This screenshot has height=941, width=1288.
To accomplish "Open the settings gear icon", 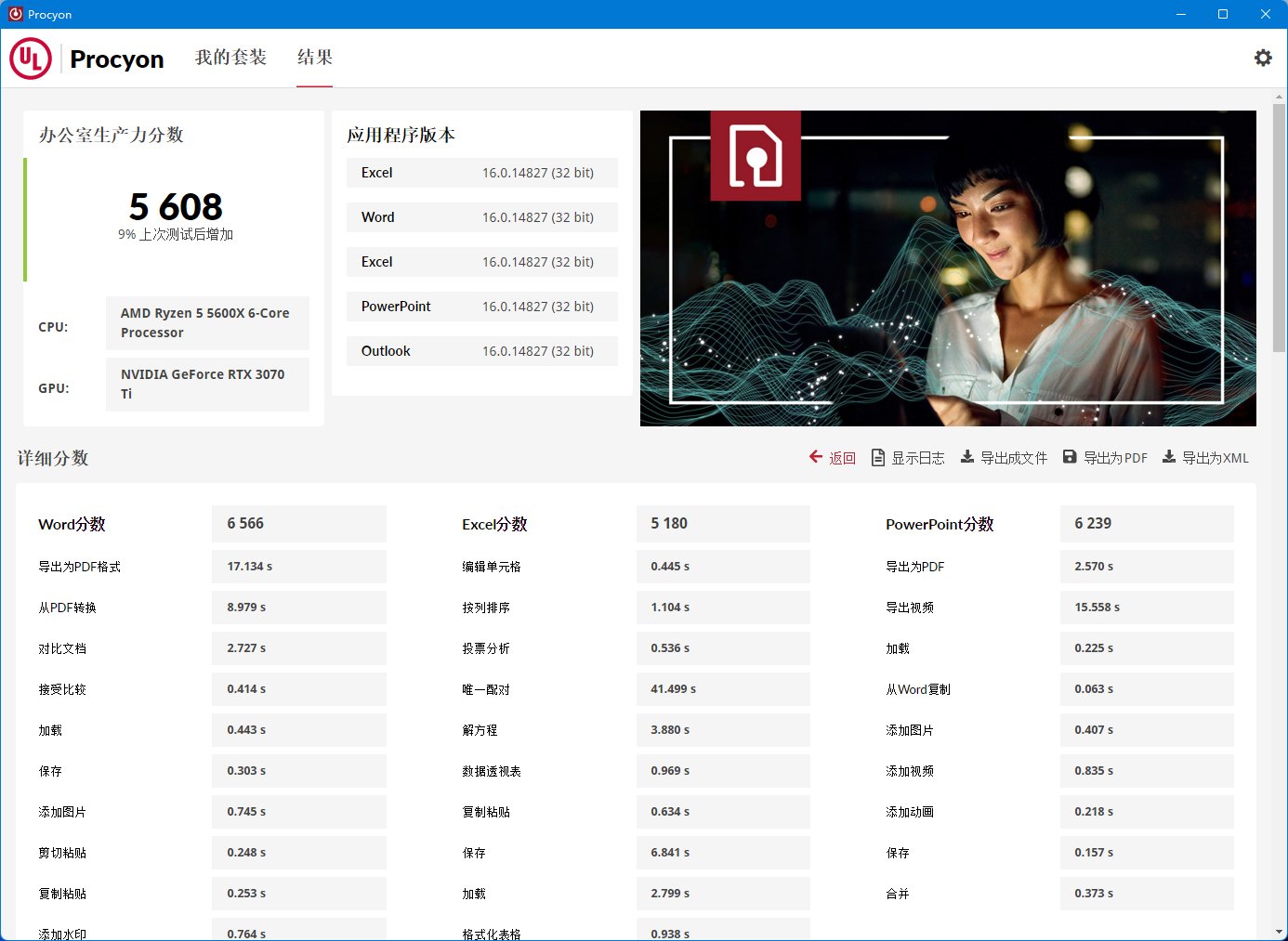I will pos(1263,58).
